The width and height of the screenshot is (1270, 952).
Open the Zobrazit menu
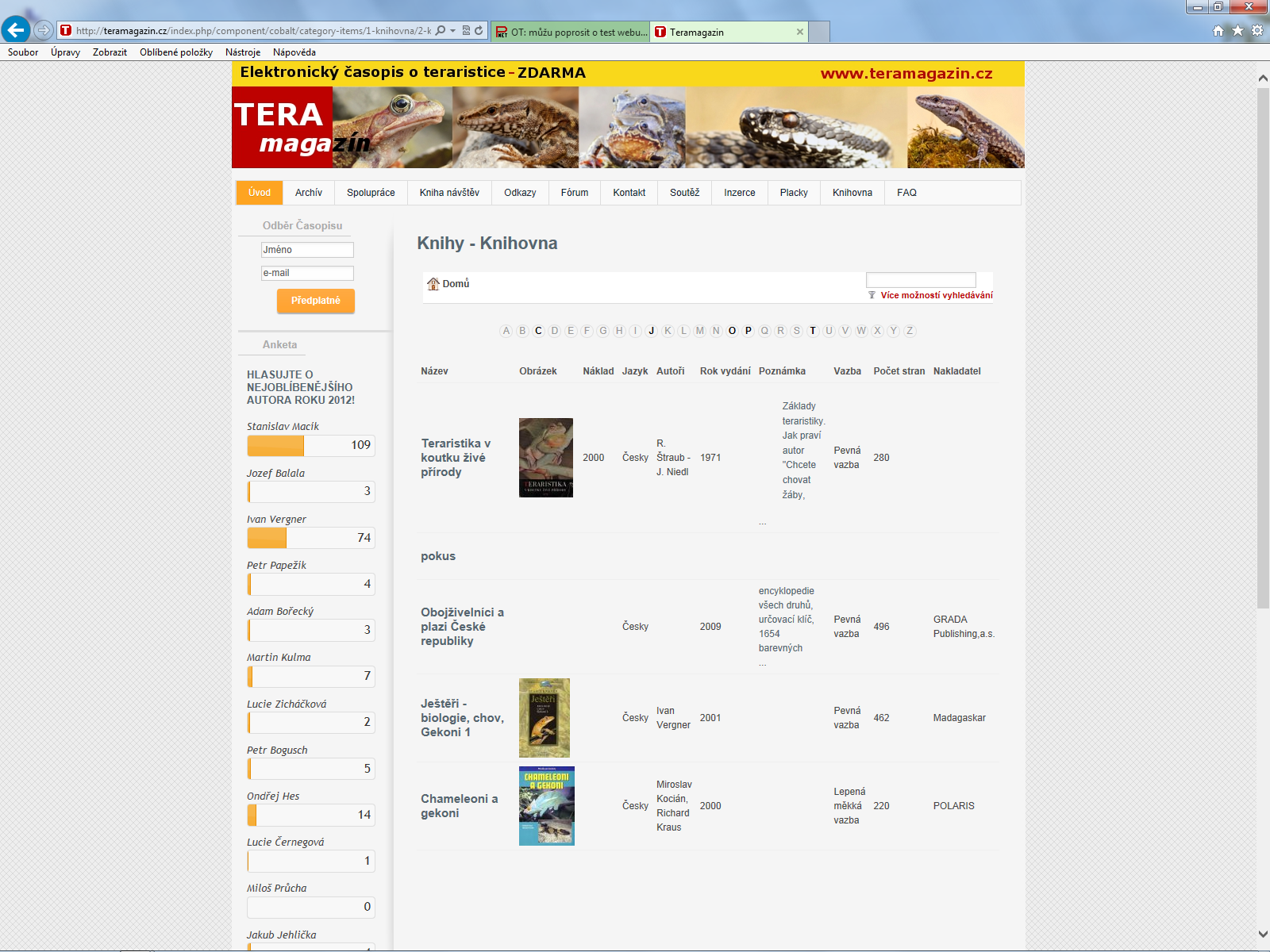tap(110, 52)
